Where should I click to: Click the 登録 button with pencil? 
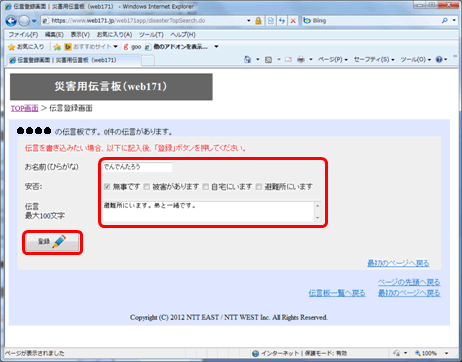click(x=52, y=242)
